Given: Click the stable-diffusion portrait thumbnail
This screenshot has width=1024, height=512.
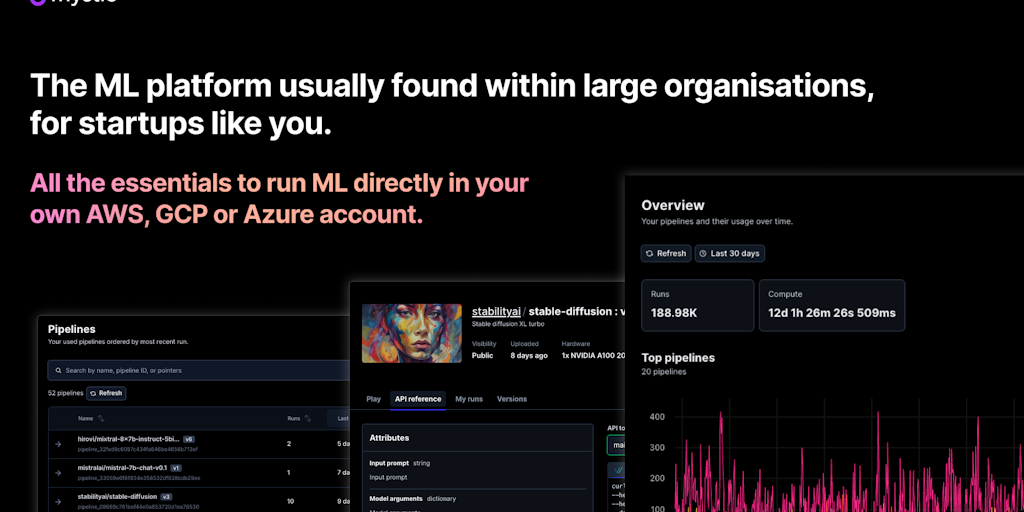Looking at the screenshot, I should coord(412,333).
